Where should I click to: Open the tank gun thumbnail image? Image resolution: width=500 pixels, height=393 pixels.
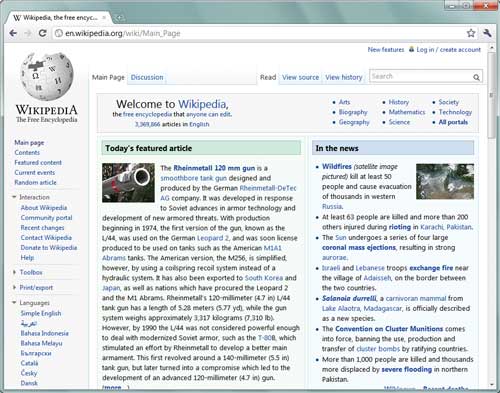click(x=128, y=182)
